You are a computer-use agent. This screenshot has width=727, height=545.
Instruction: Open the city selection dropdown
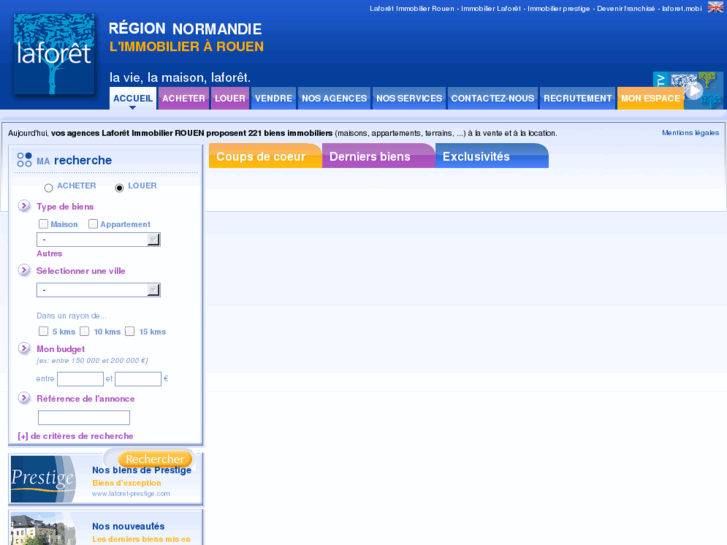point(98,290)
